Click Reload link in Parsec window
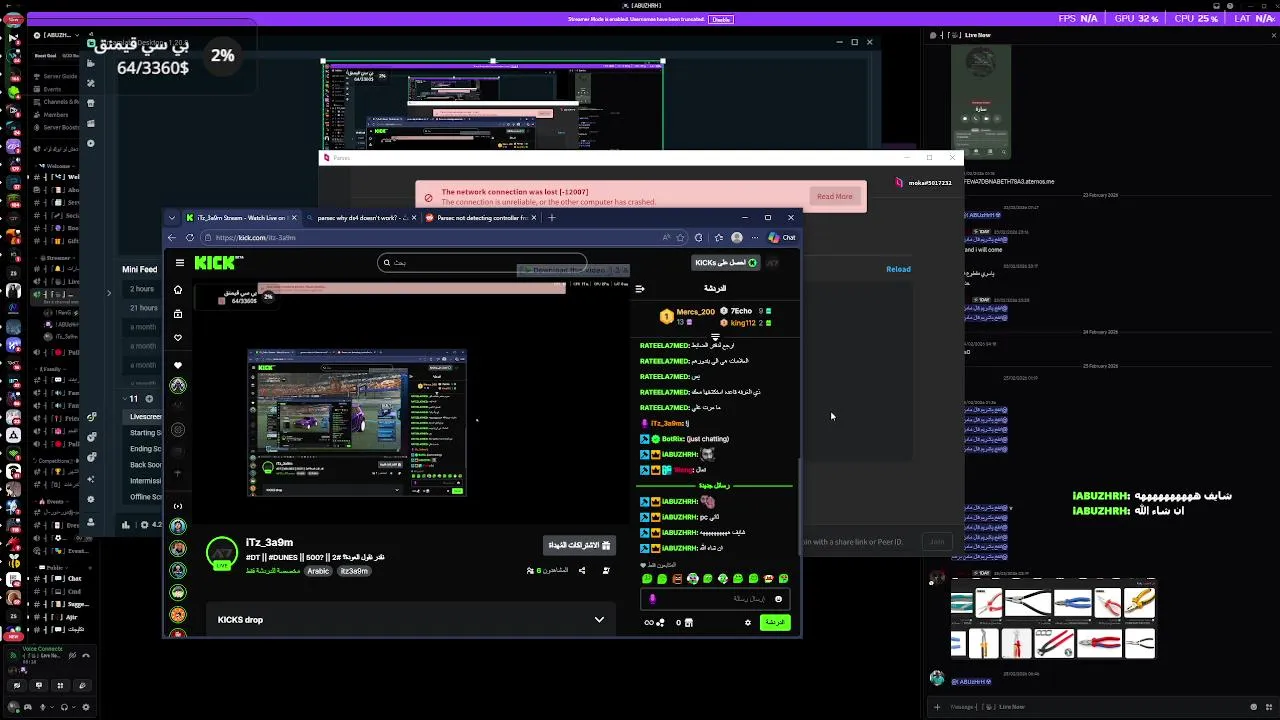 click(898, 269)
